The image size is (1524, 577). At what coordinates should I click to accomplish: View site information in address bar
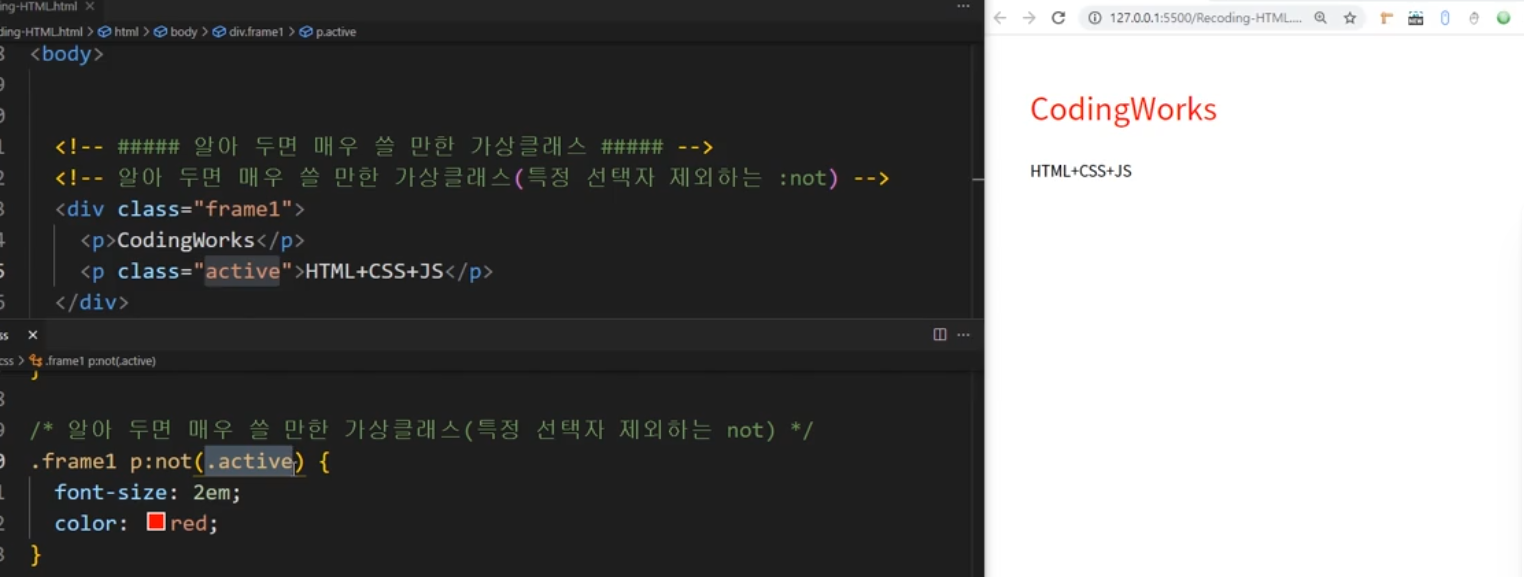[1095, 18]
